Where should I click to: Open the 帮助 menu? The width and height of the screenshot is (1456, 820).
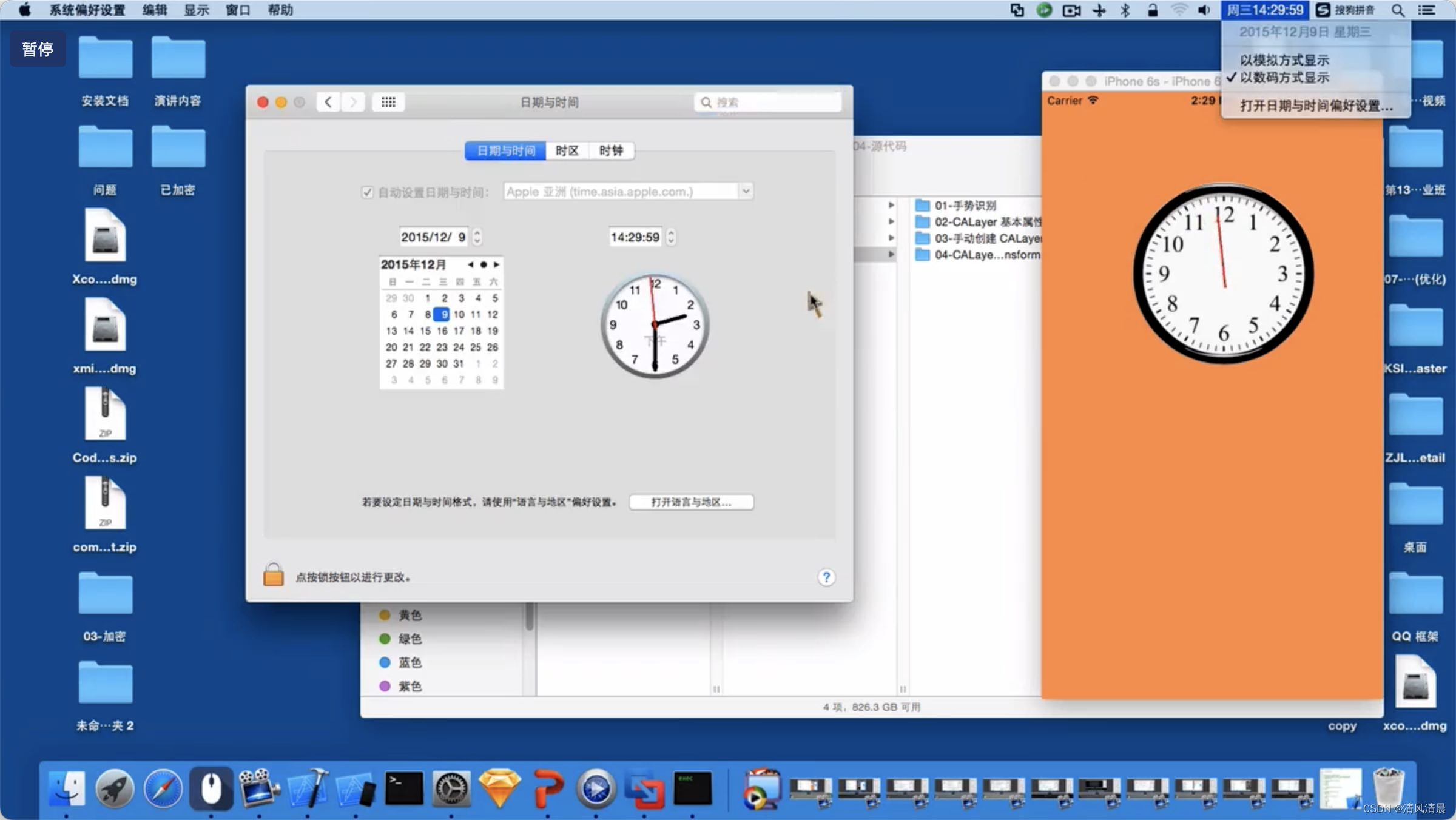pyautogui.click(x=280, y=10)
